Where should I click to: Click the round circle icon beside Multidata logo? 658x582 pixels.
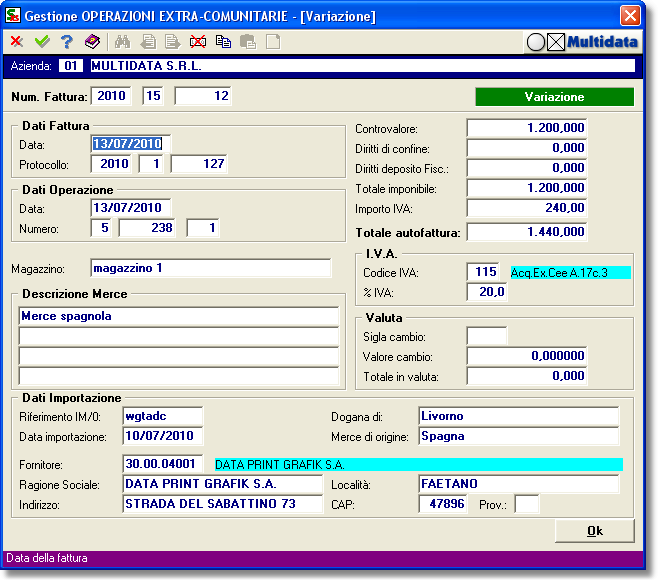[536, 42]
